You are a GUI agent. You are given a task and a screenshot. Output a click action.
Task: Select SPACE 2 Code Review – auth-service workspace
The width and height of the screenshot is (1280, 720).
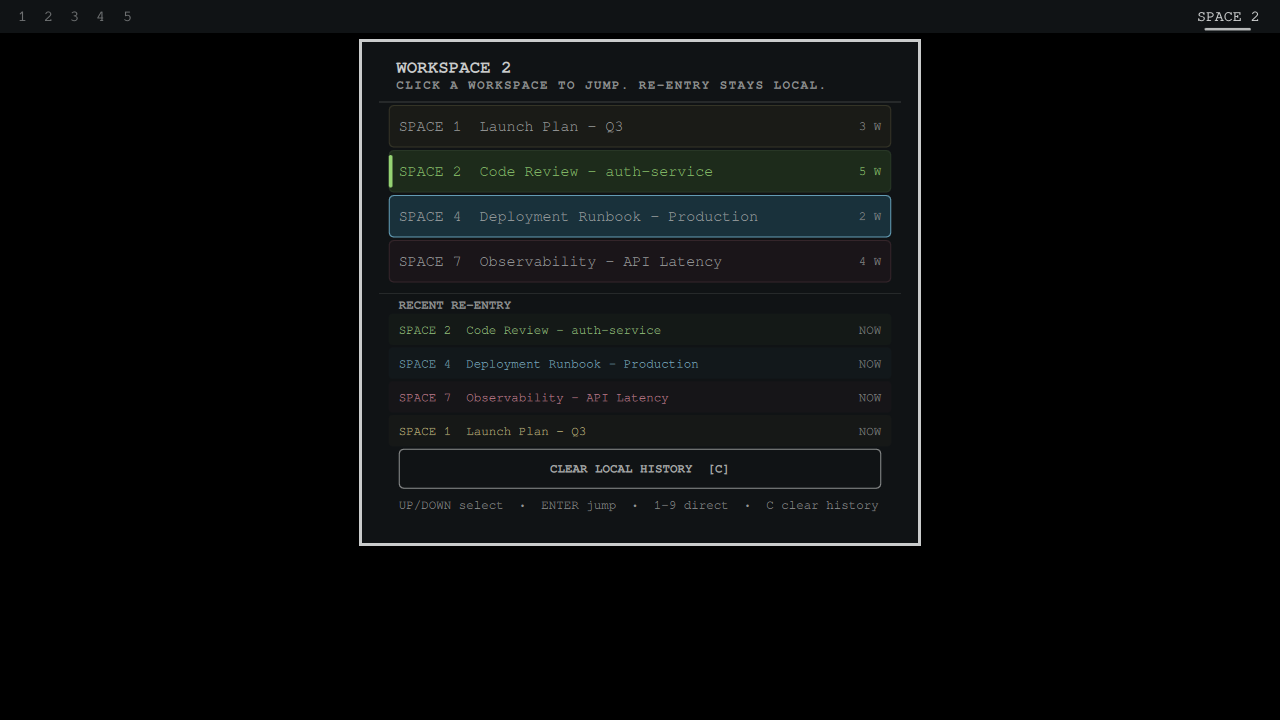(x=640, y=172)
